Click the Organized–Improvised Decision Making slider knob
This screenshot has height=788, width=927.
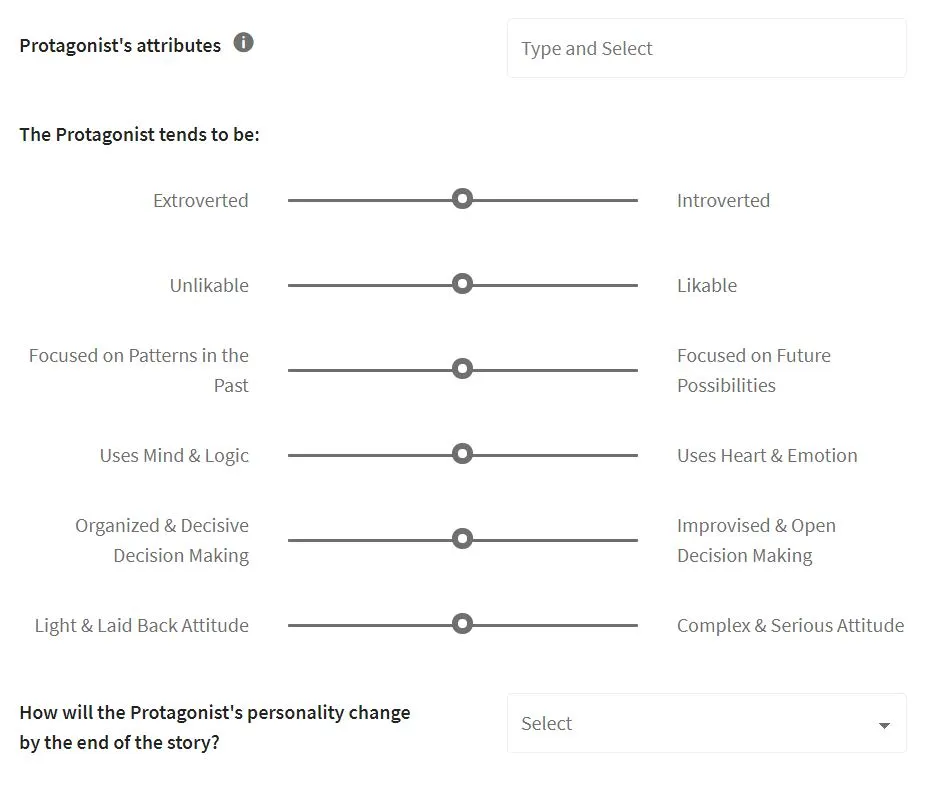point(462,539)
